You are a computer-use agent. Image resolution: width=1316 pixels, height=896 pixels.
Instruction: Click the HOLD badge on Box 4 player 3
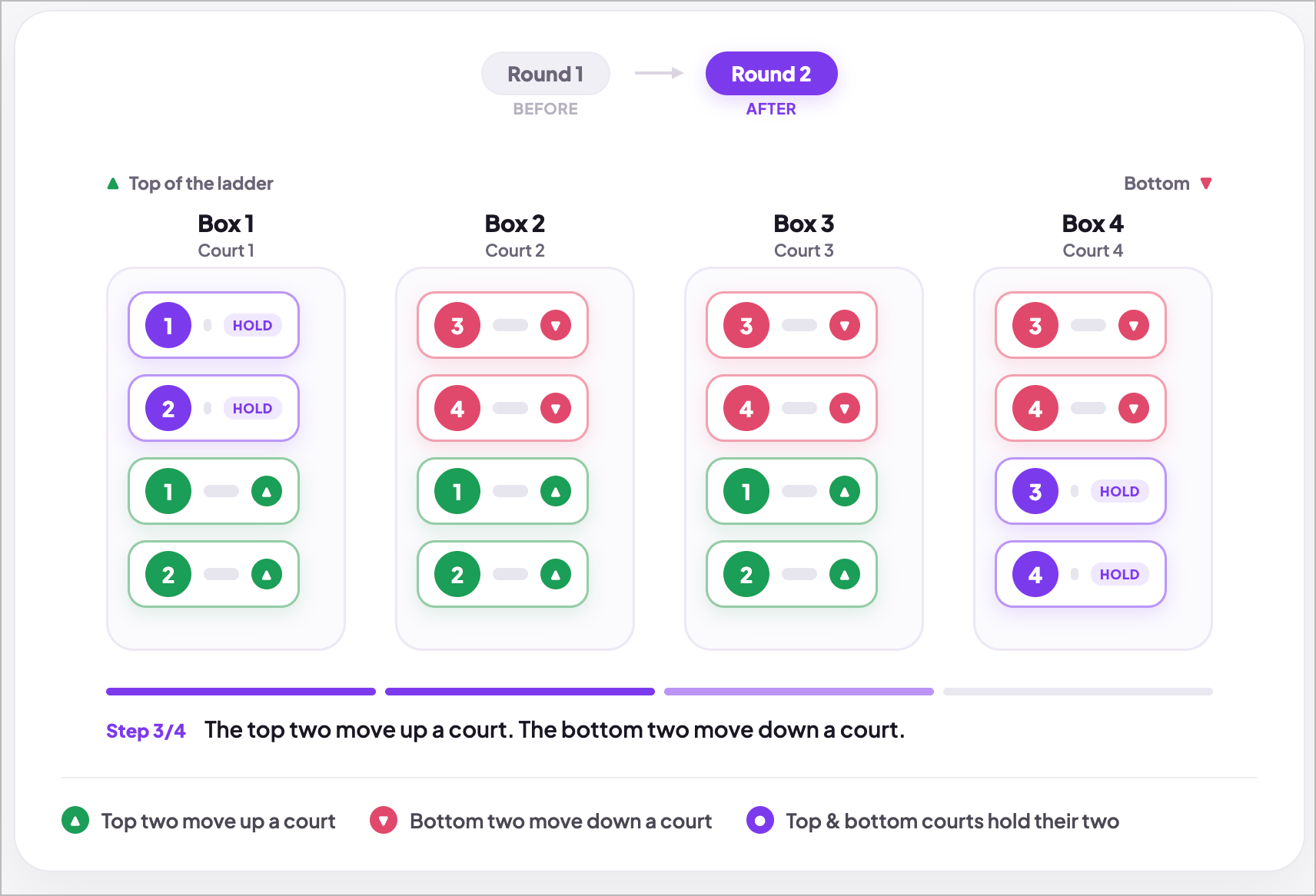click(x=1119, y=491)
